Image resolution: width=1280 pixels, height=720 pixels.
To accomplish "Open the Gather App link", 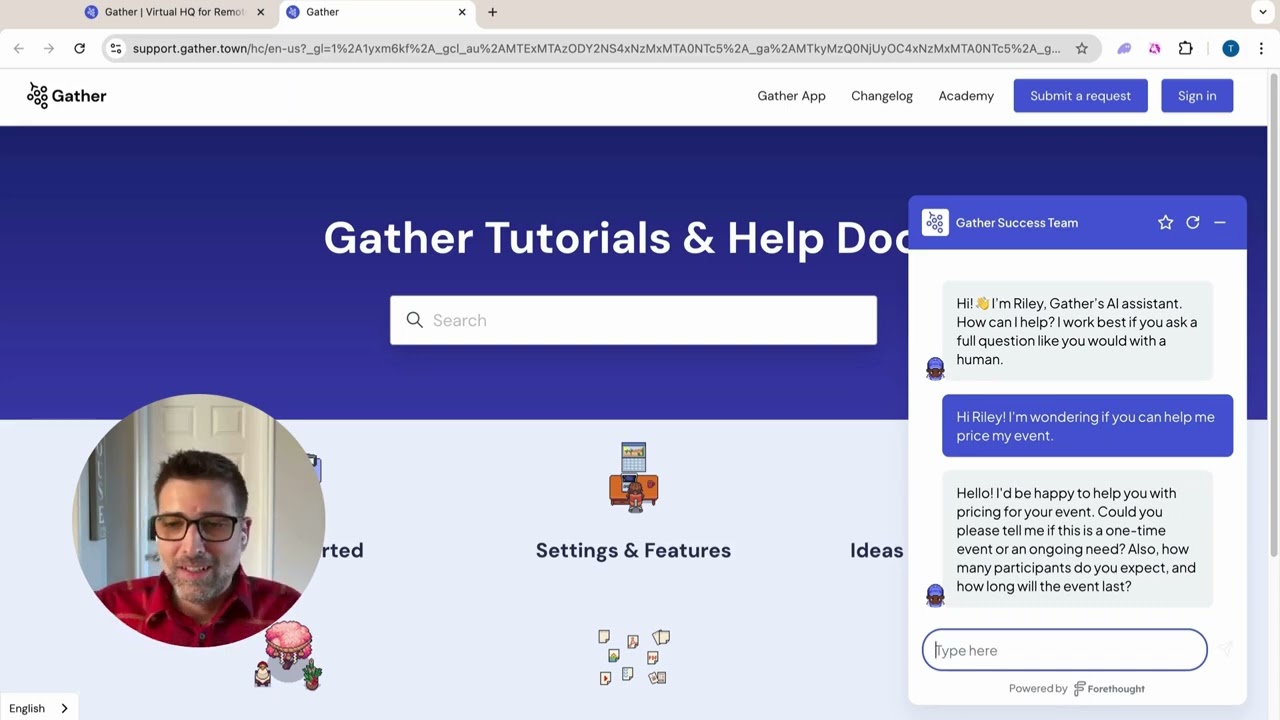I will point(791,96).
